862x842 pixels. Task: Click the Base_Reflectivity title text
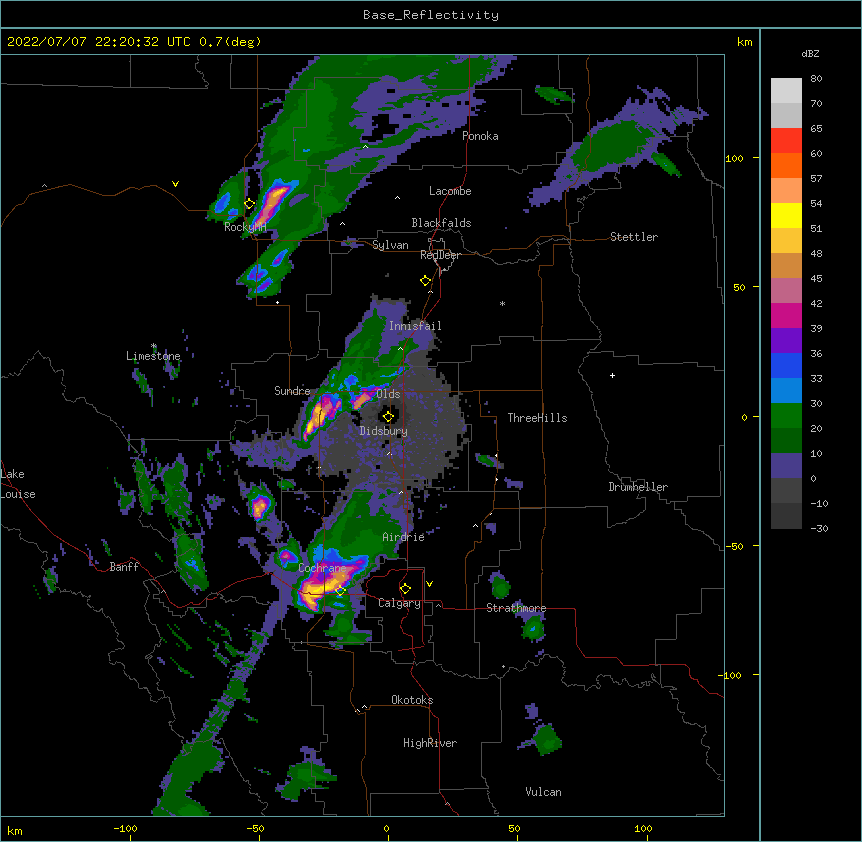pyautogui.click(x=430, y=15)
